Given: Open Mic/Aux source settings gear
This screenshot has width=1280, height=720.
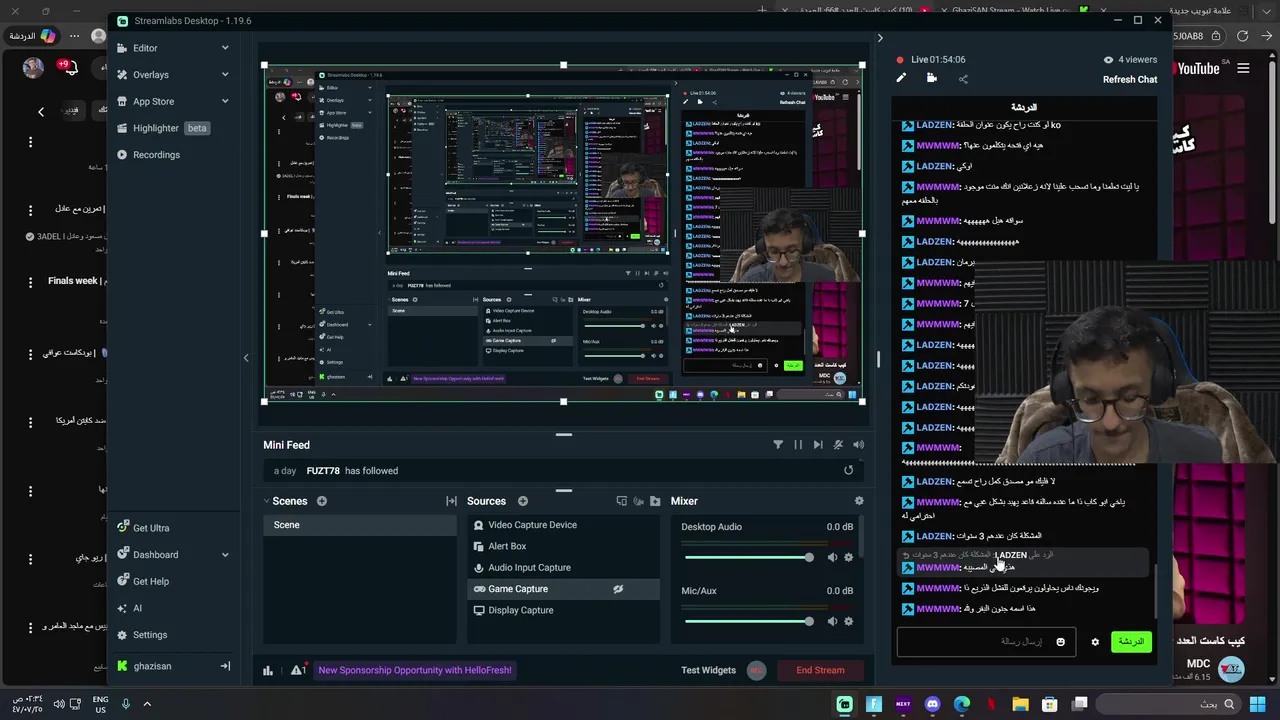Looking at the screenshot, I should [849, 621].
